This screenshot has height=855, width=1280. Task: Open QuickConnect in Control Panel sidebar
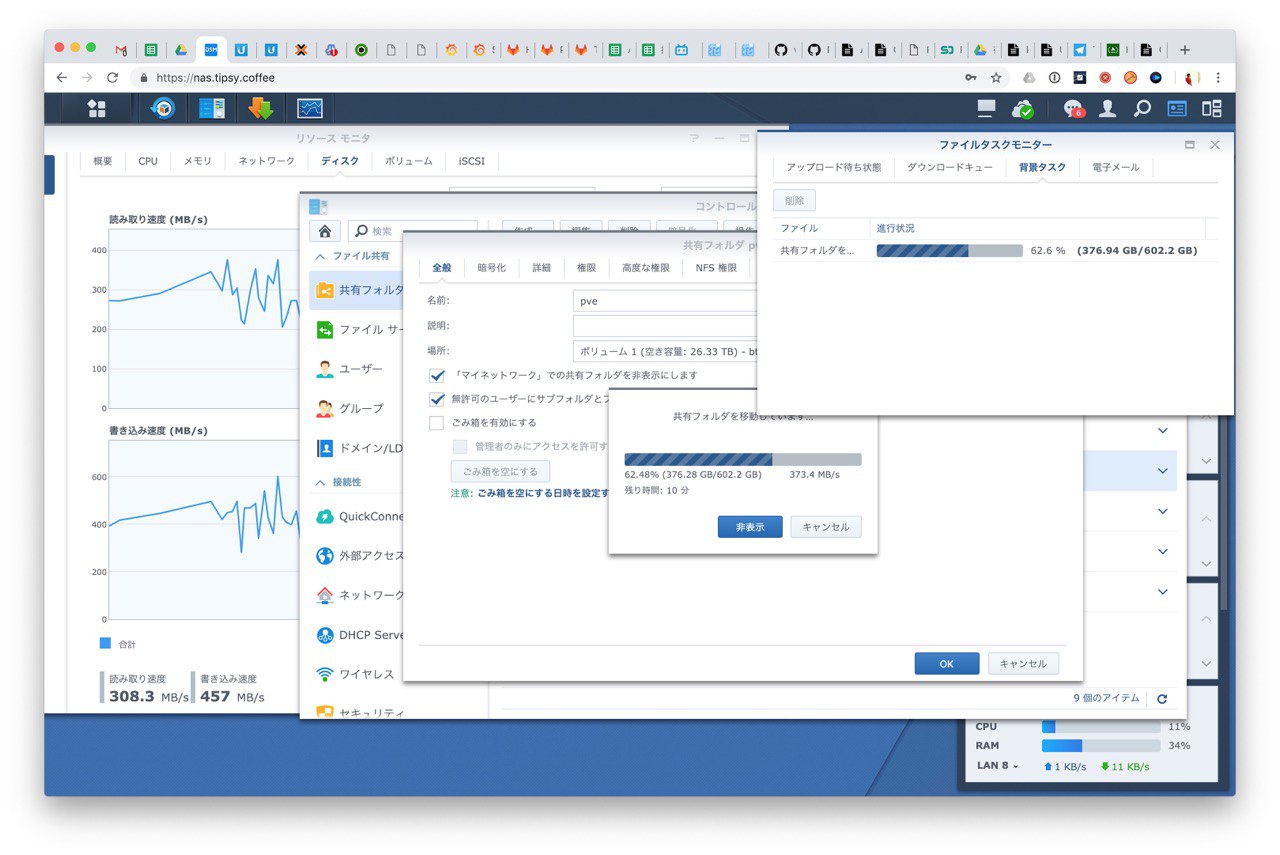(355, 516)
